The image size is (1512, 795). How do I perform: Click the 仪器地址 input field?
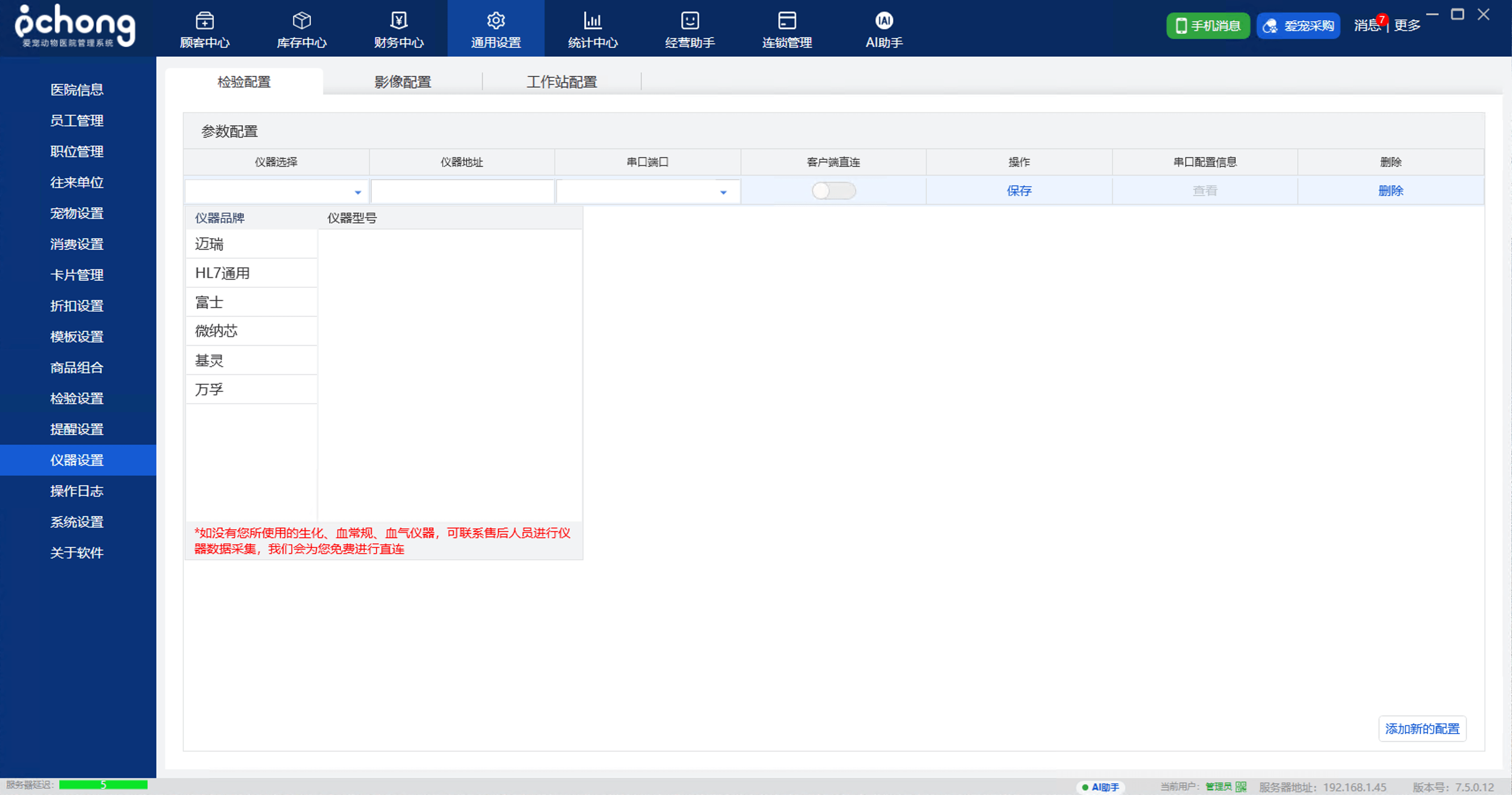[x=463, y=191]
